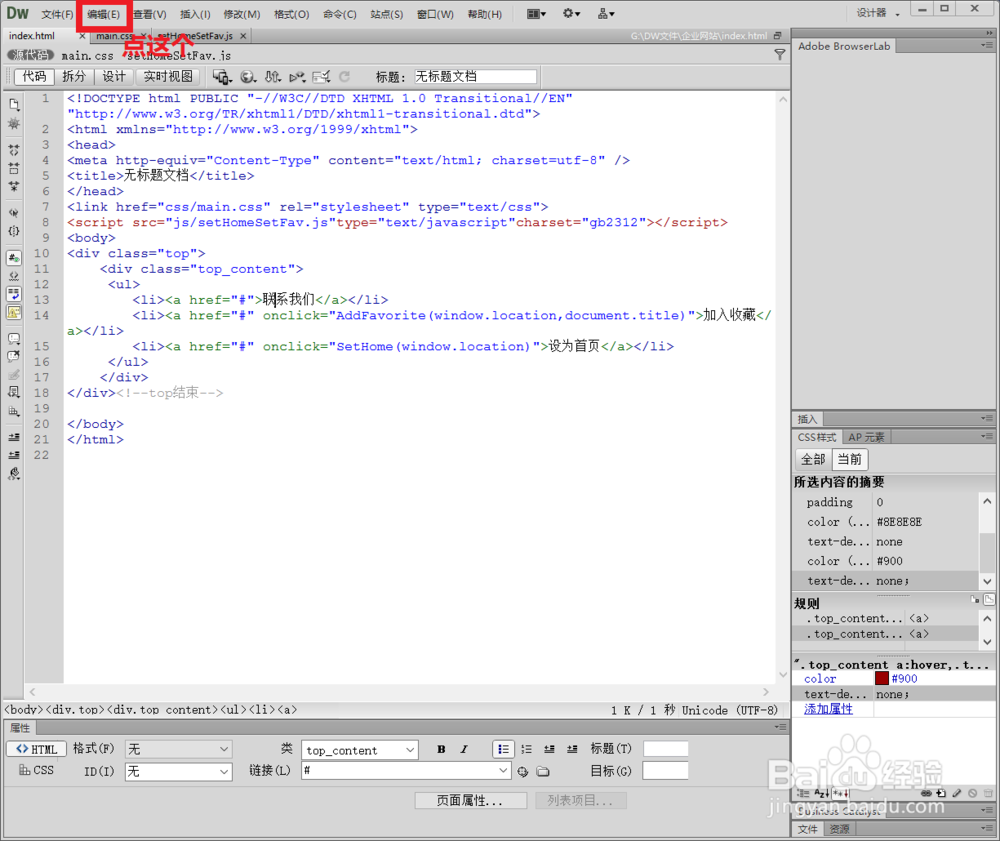Select HTML mode in Properties panel
The height and width of the screenshot is (841, 1000).
(x=36, y=749)
